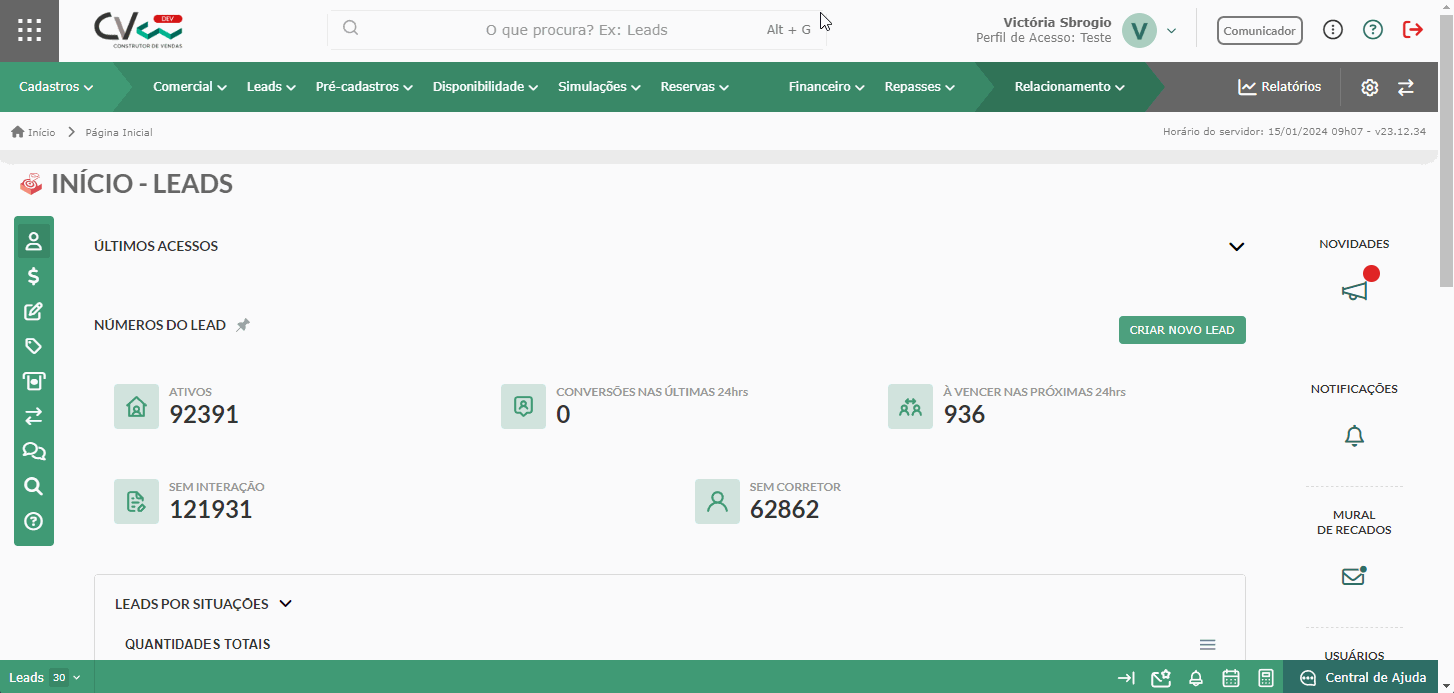The width and height of the screenshot is (1454, 693).
Task: Click the Ativos count 92391
Action: pyautogui.click(x=204, y=414)
